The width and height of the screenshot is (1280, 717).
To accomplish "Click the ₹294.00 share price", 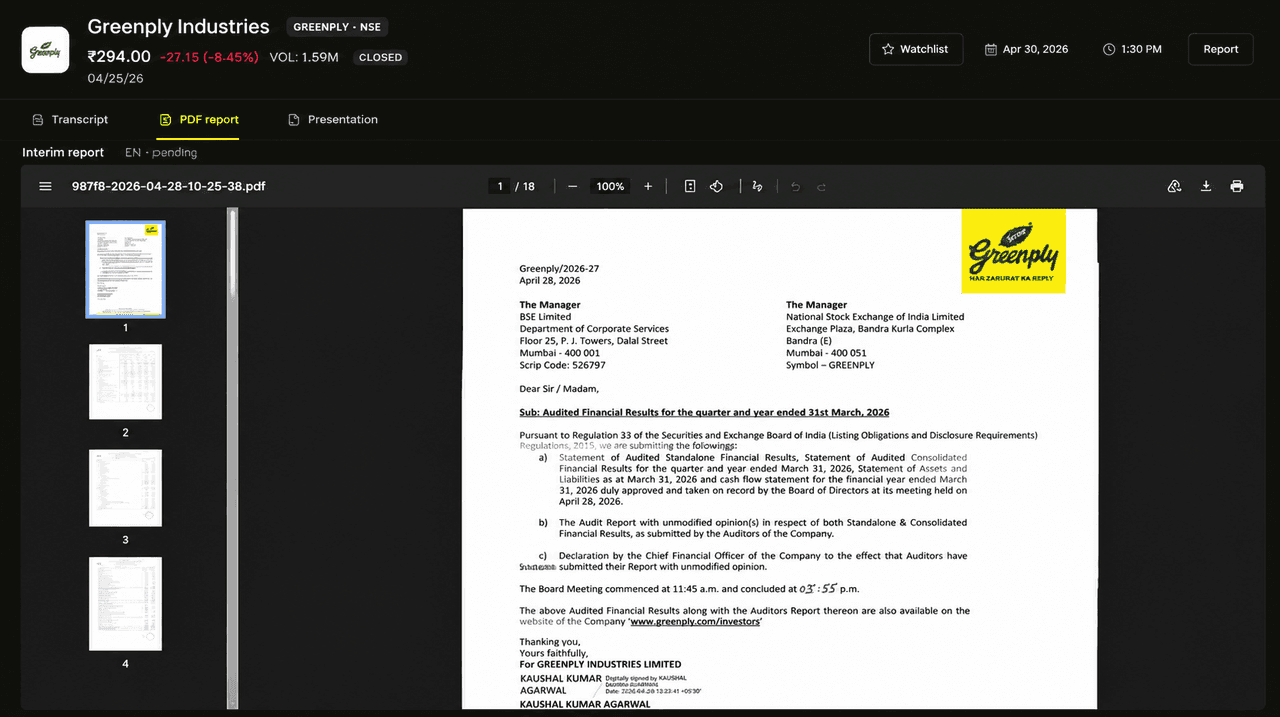I will (119, 57).
